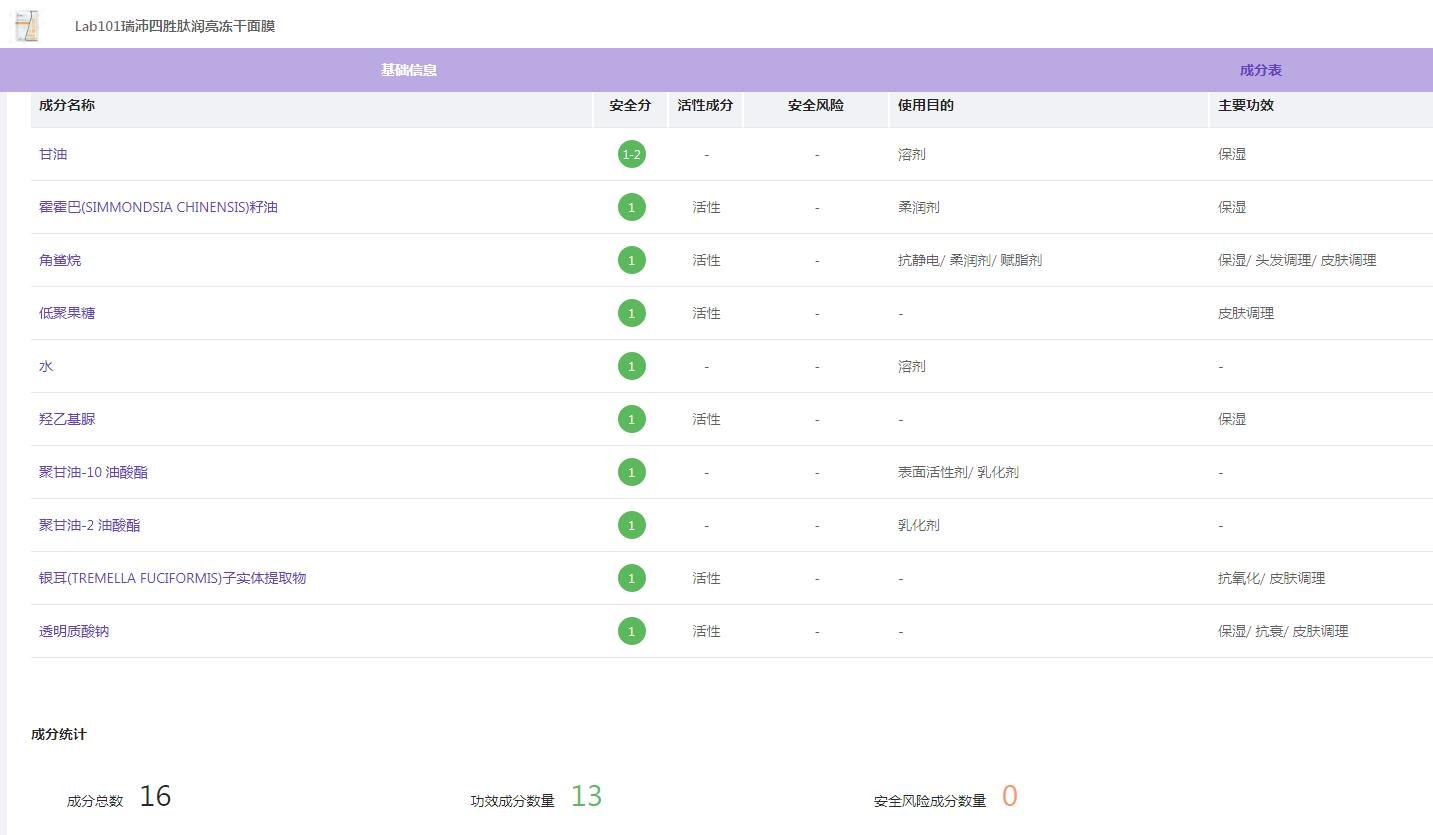Click the safety score badge for 透明质酸钠
1433x835 pixels.
[x=631, y=631]
